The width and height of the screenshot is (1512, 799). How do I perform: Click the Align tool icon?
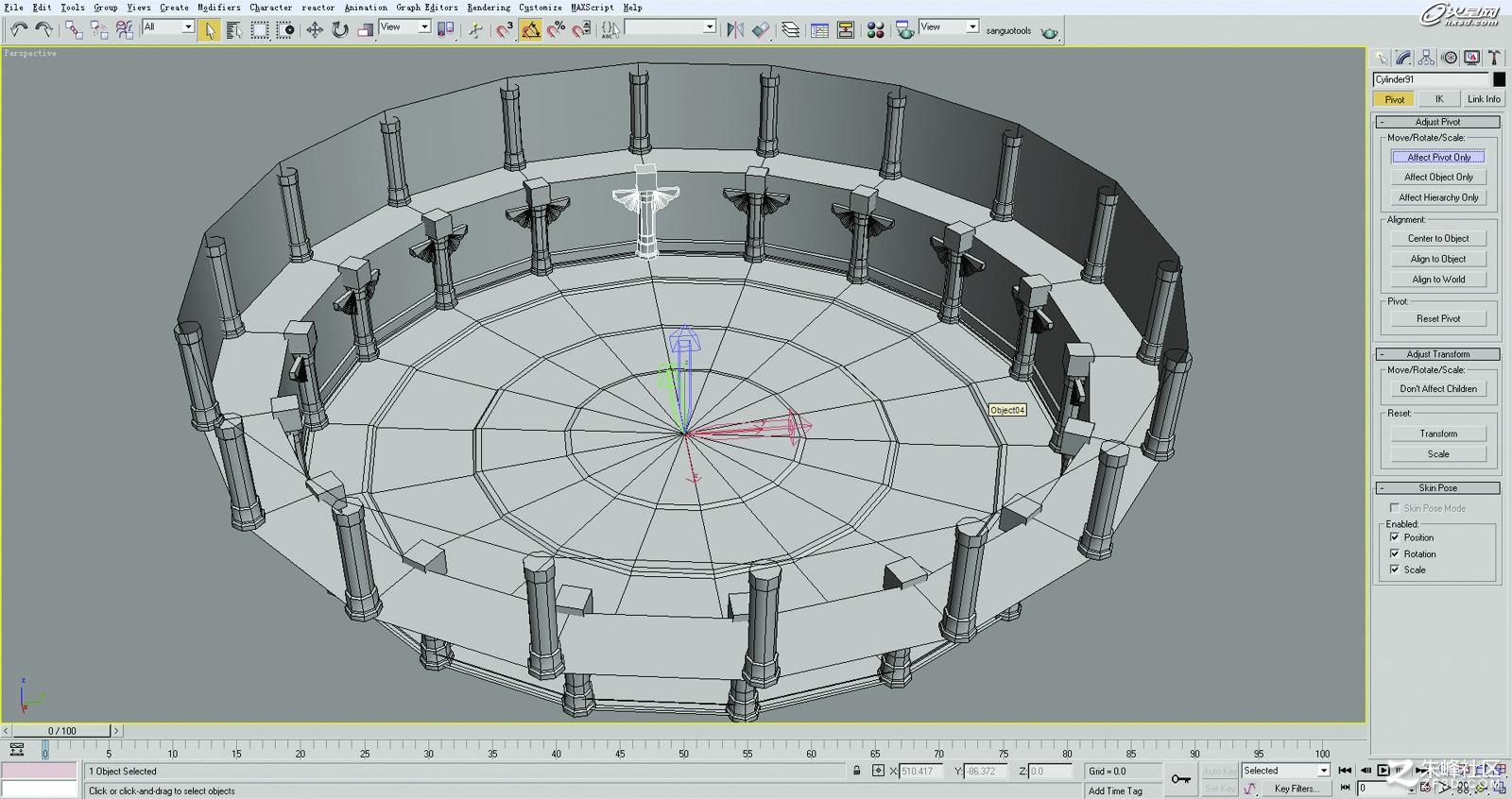click(x=761, y=30)
